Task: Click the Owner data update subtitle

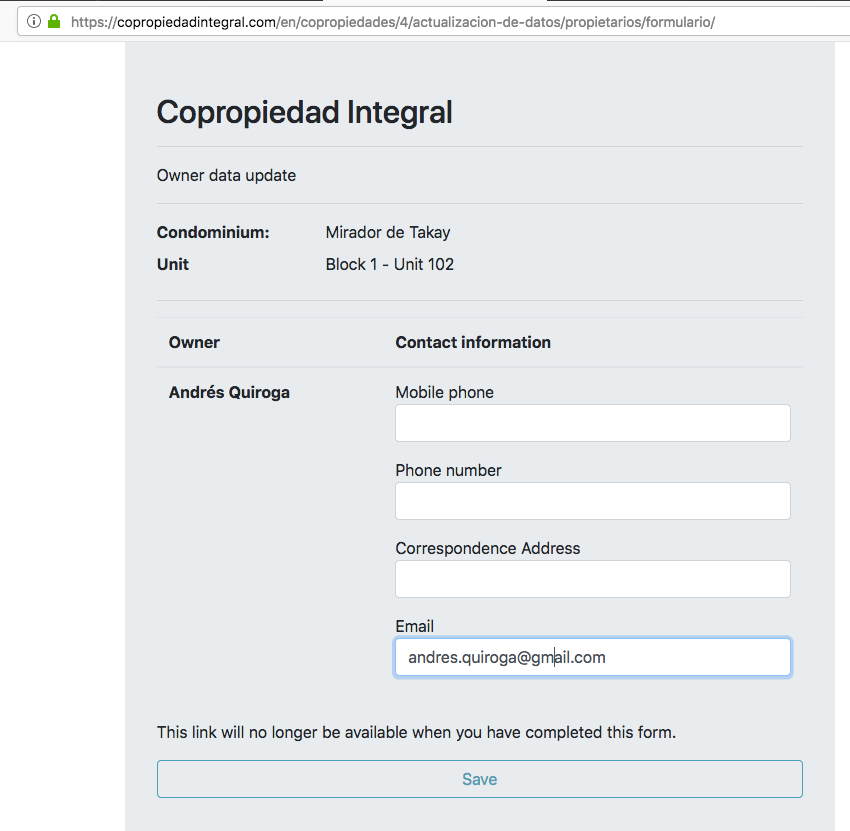Action: (x=227, y=176)
